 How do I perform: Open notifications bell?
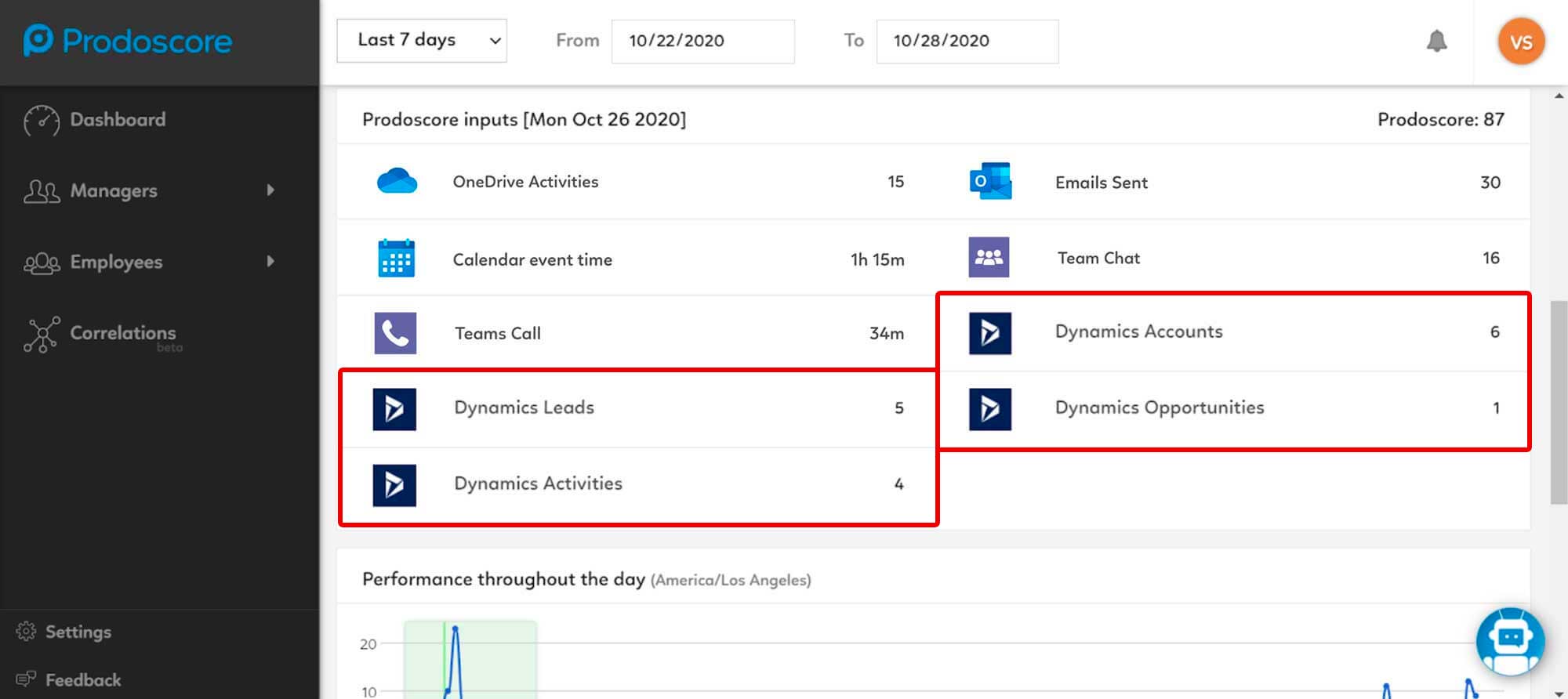[x=1436, y=41]
